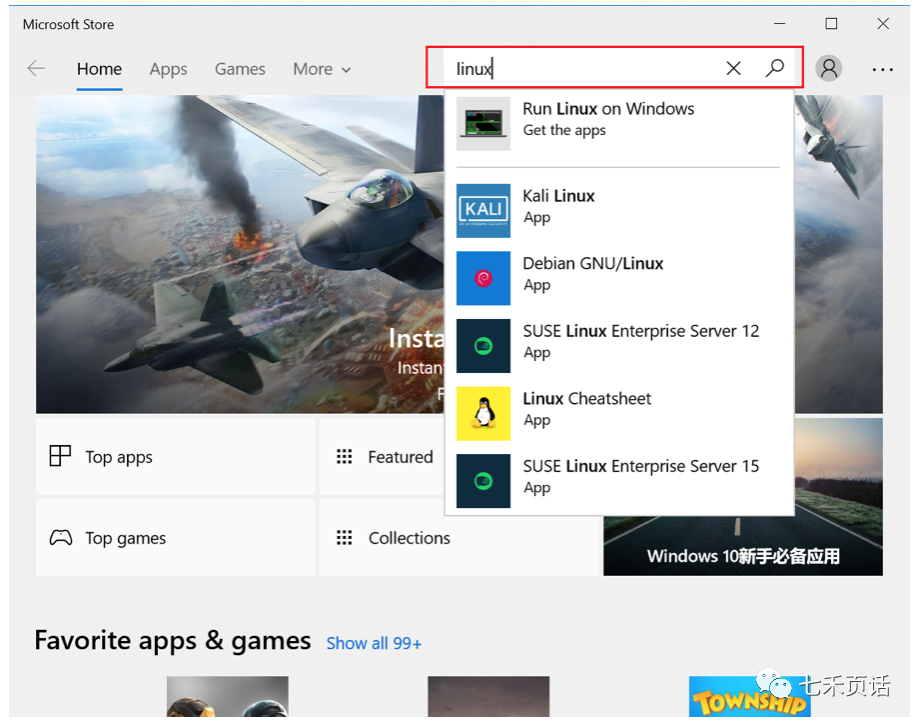Maximize the Microsoft Store window
This screenshot has width=920, height=726.
831,23
